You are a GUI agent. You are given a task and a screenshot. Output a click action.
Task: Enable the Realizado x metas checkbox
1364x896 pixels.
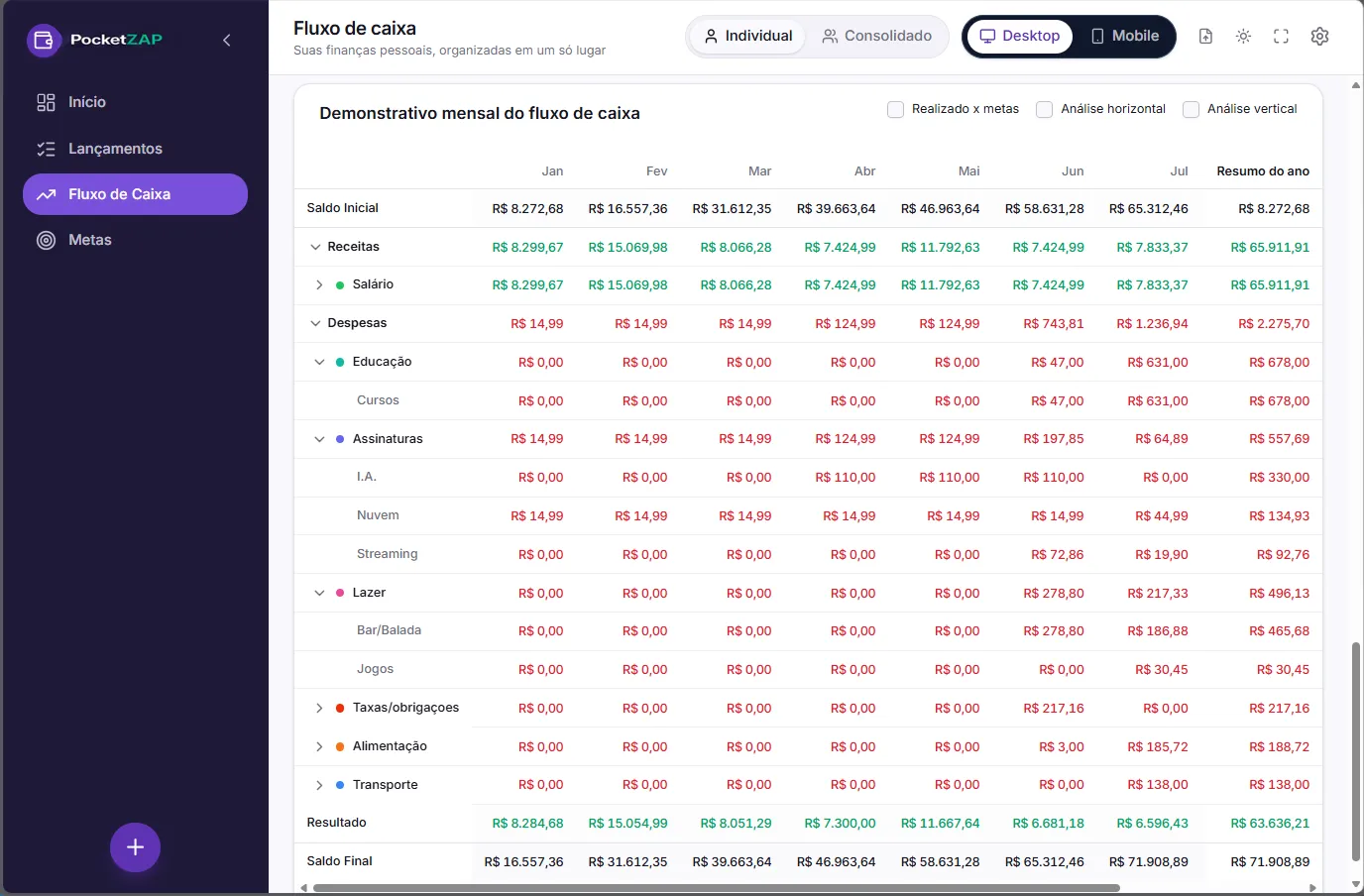(895, 109)
